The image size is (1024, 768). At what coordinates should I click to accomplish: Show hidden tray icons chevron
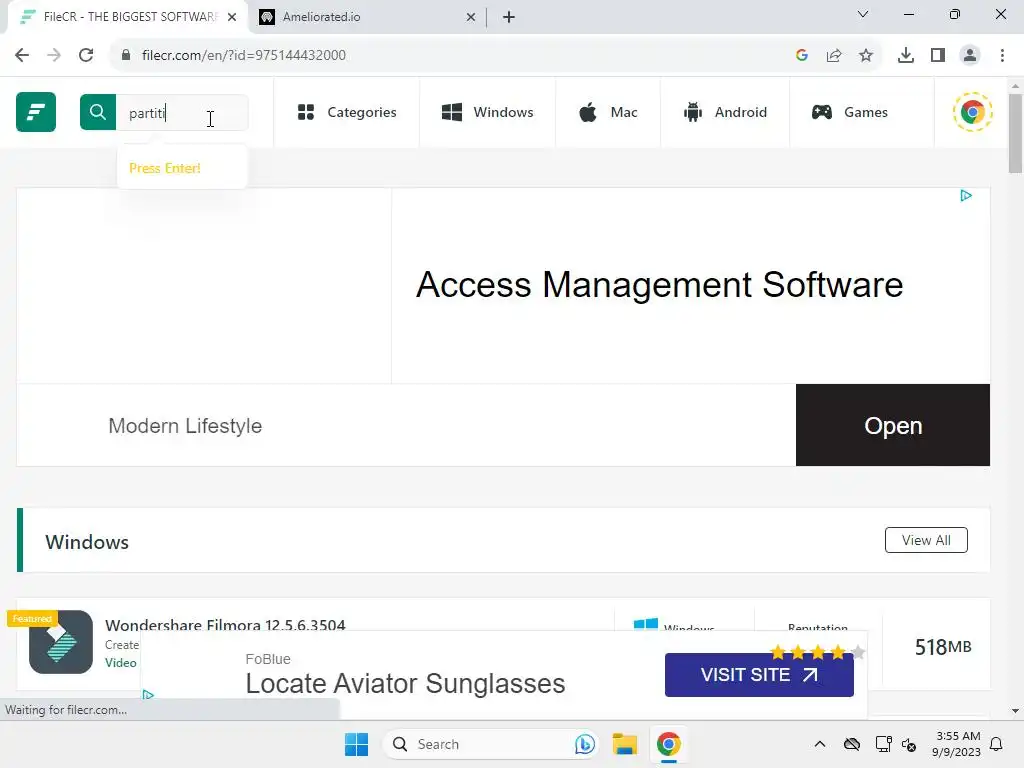(x=820, y=744)
